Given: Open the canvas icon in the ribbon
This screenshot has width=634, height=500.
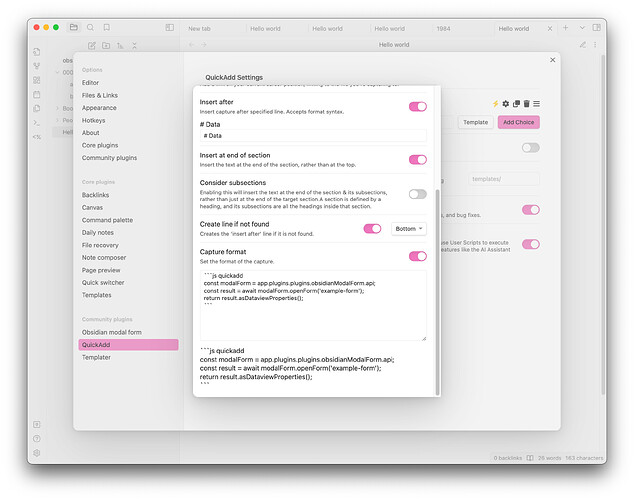Looking at the screenshot, I should coord(37,80).
